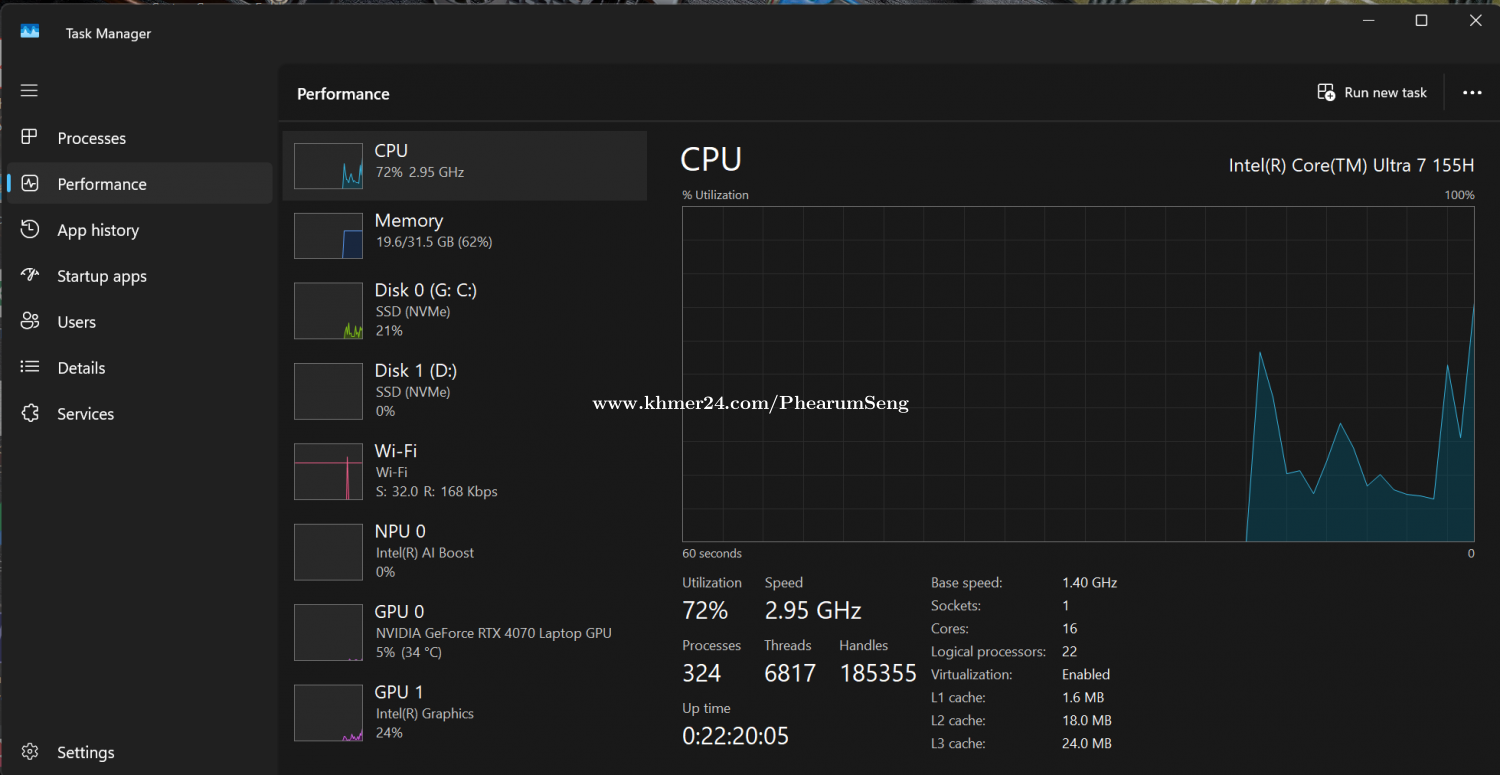Click the Processes grid icon

click(x=29, y=137)
